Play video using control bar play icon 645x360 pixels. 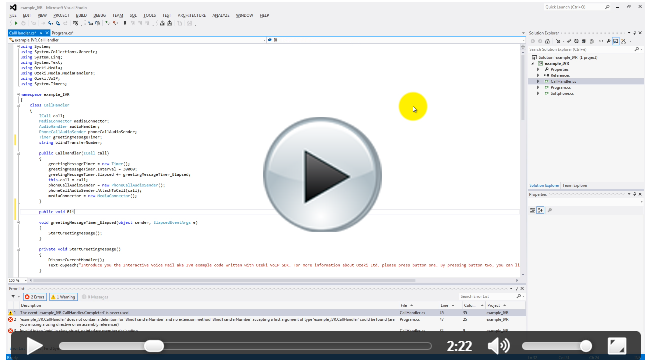(35, 346)
